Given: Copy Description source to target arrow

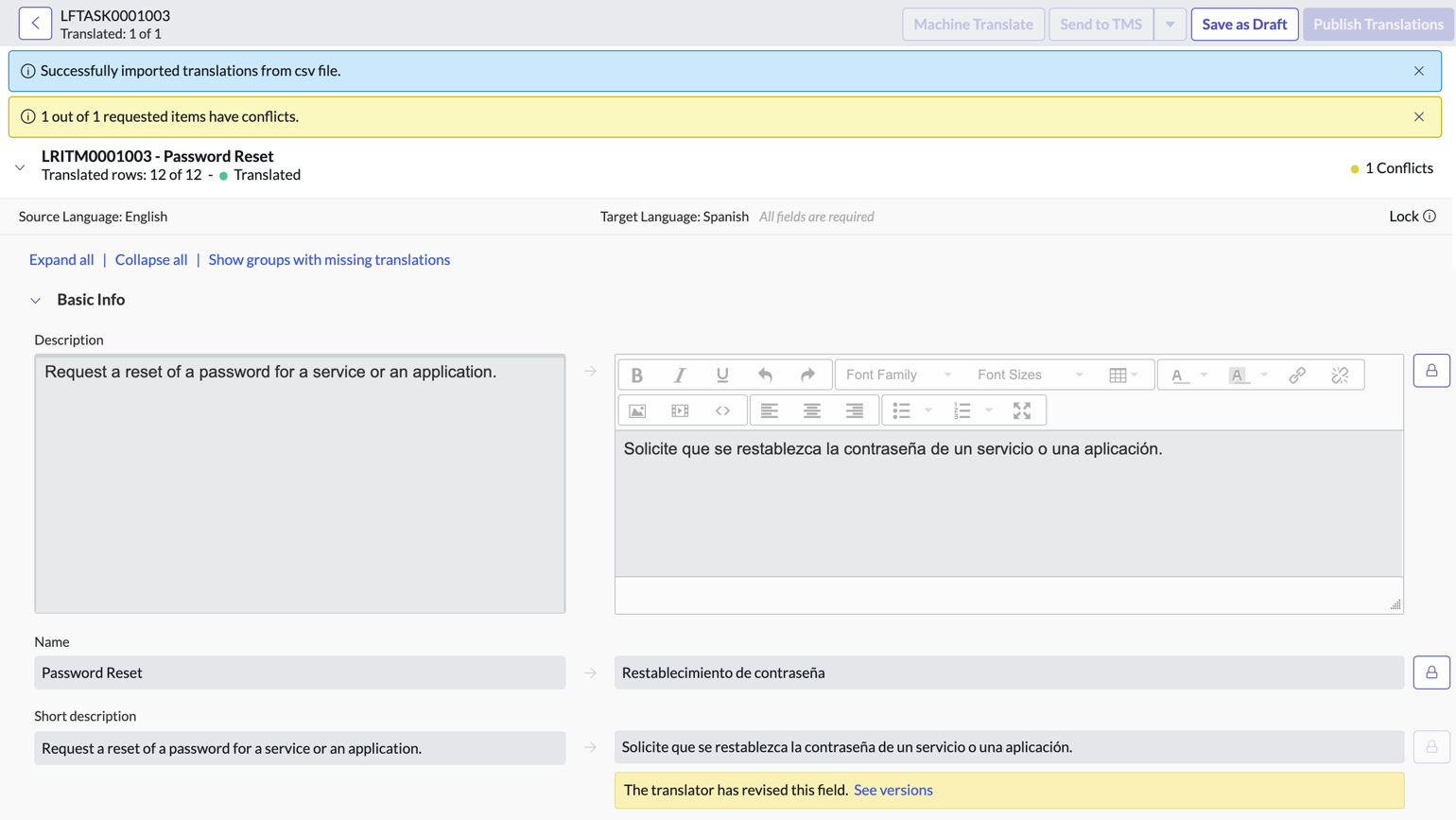Looking at the screenshot, I should 590,372.
